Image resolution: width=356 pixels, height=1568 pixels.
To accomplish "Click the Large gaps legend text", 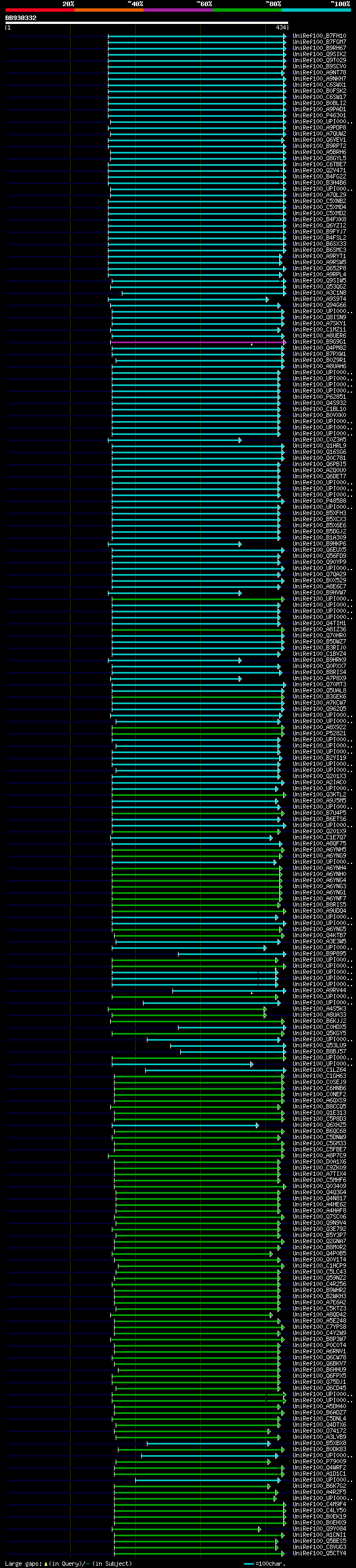I will 68,1564.
